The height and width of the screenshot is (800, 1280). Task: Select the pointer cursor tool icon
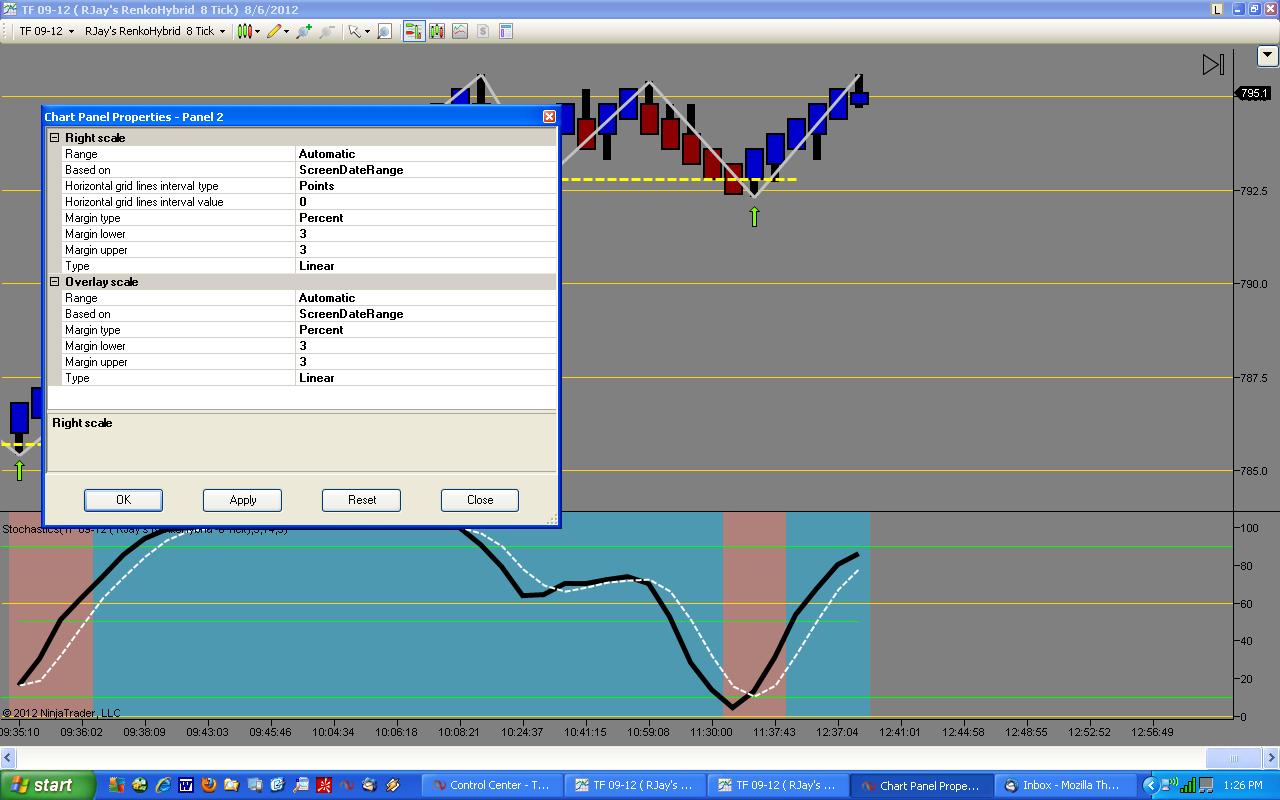353,31
